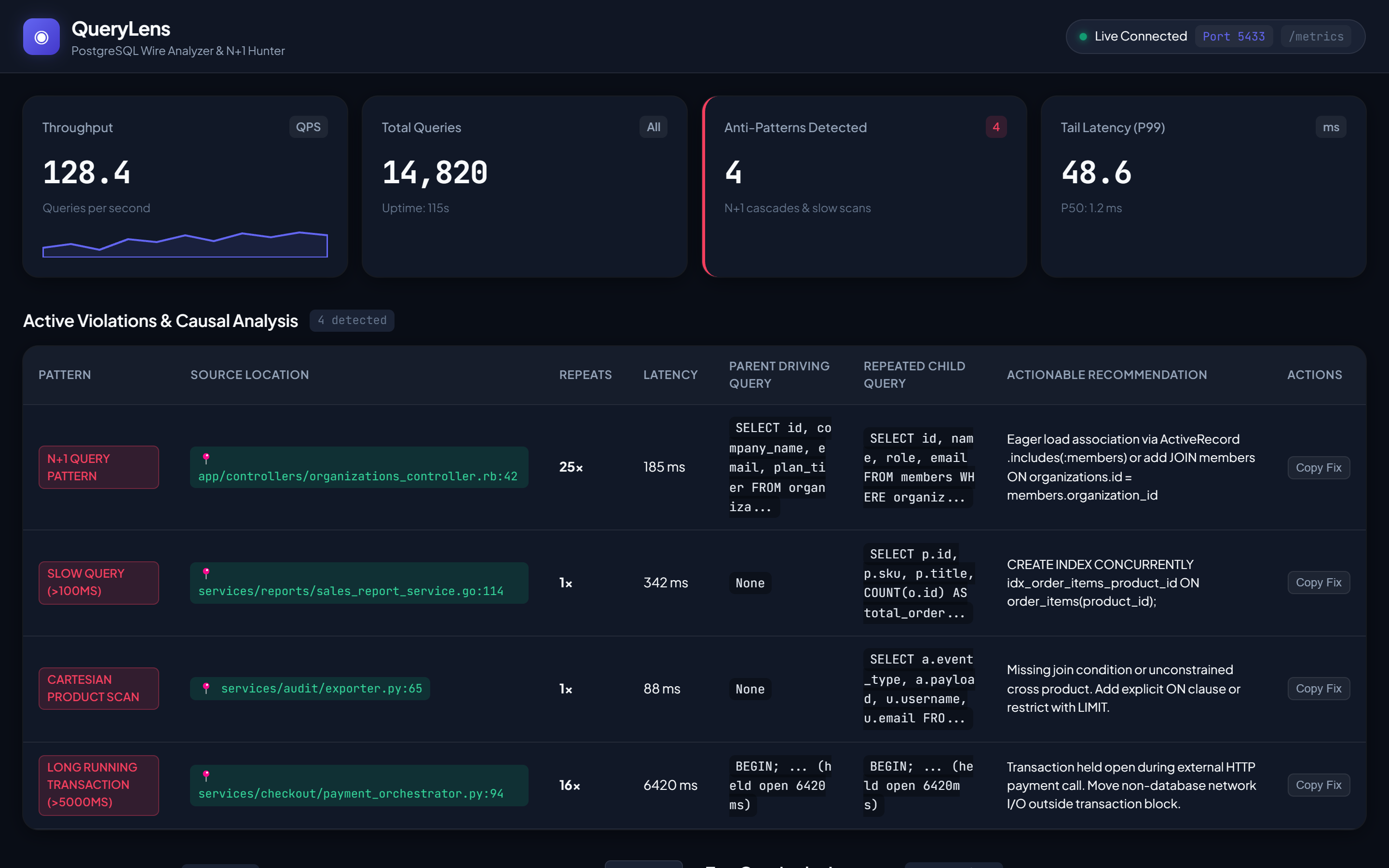
Task: Copy fix for Cartesian Product Scan row
Action: click(x=1319, y=688)
